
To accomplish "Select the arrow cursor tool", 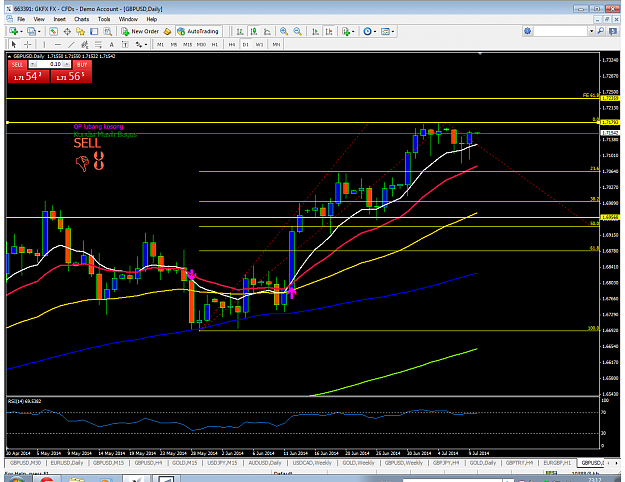I will (x=14, y=44).
